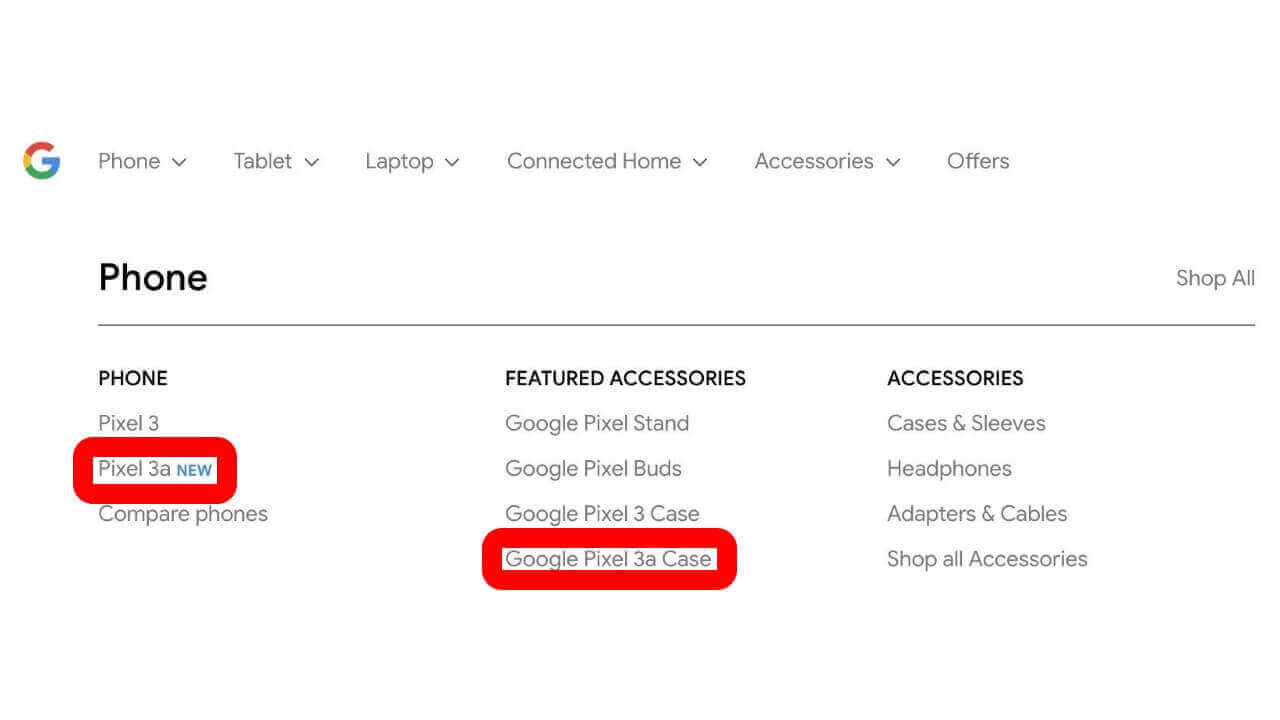1280x720 pixels.
Task: Click Adapters & Cables
Action: coord(976,513)
